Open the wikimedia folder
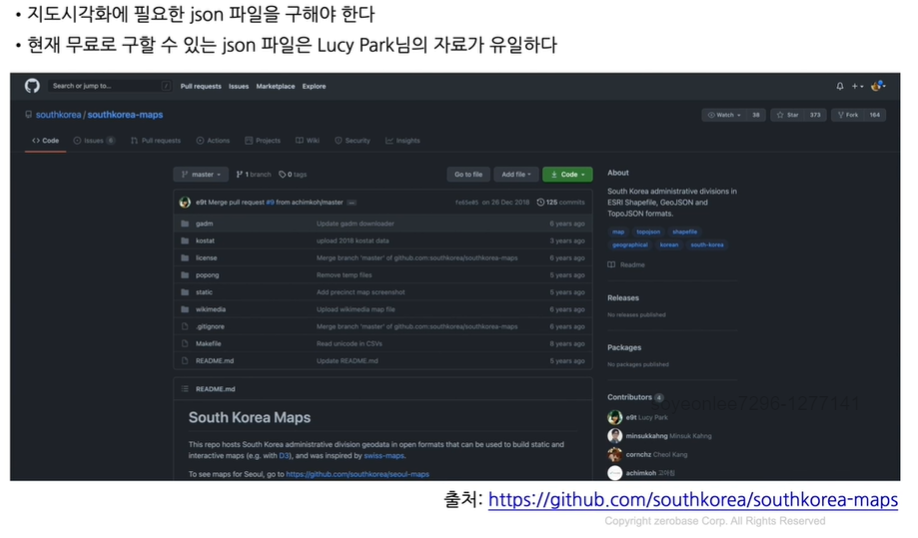This screenshot has height=538, width=918. 211,309
